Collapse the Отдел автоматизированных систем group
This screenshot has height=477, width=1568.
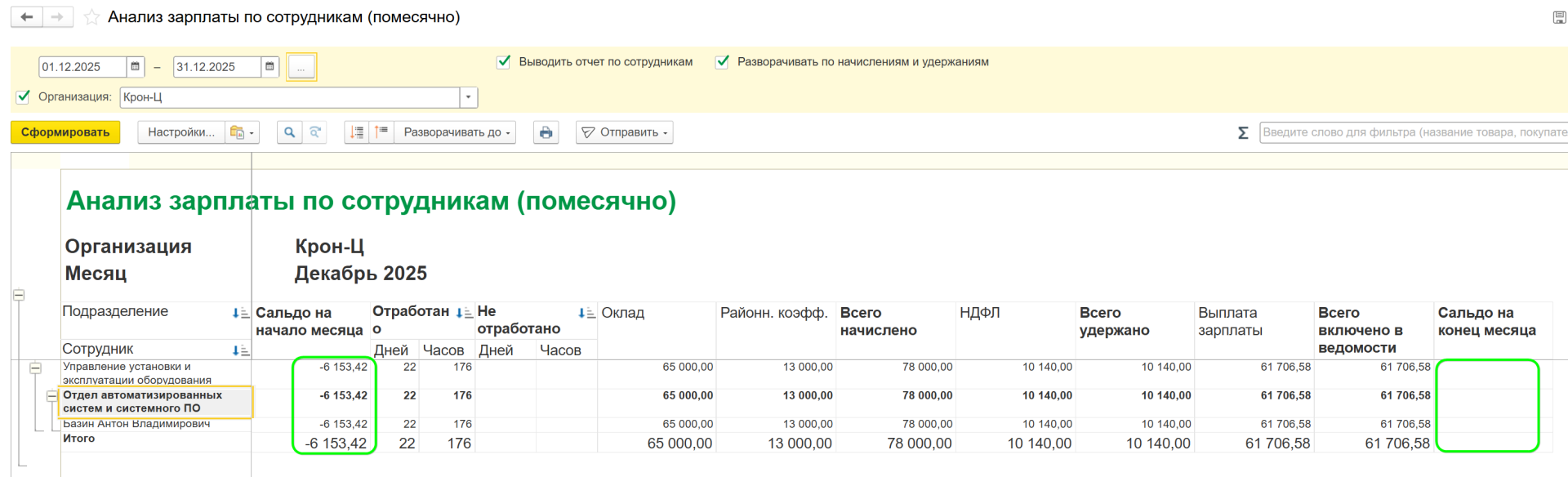(52, 396)
